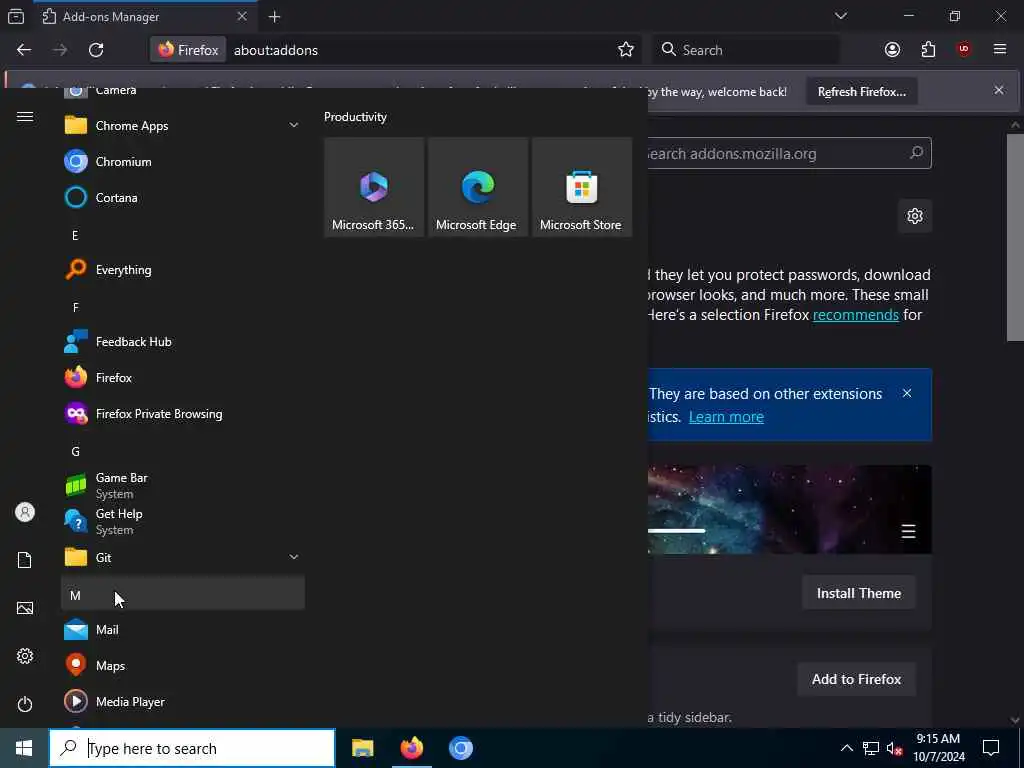Open Firefox View button at tab bar left
The width and height of the screenshot is (1024, 768).
pos(16,16)
